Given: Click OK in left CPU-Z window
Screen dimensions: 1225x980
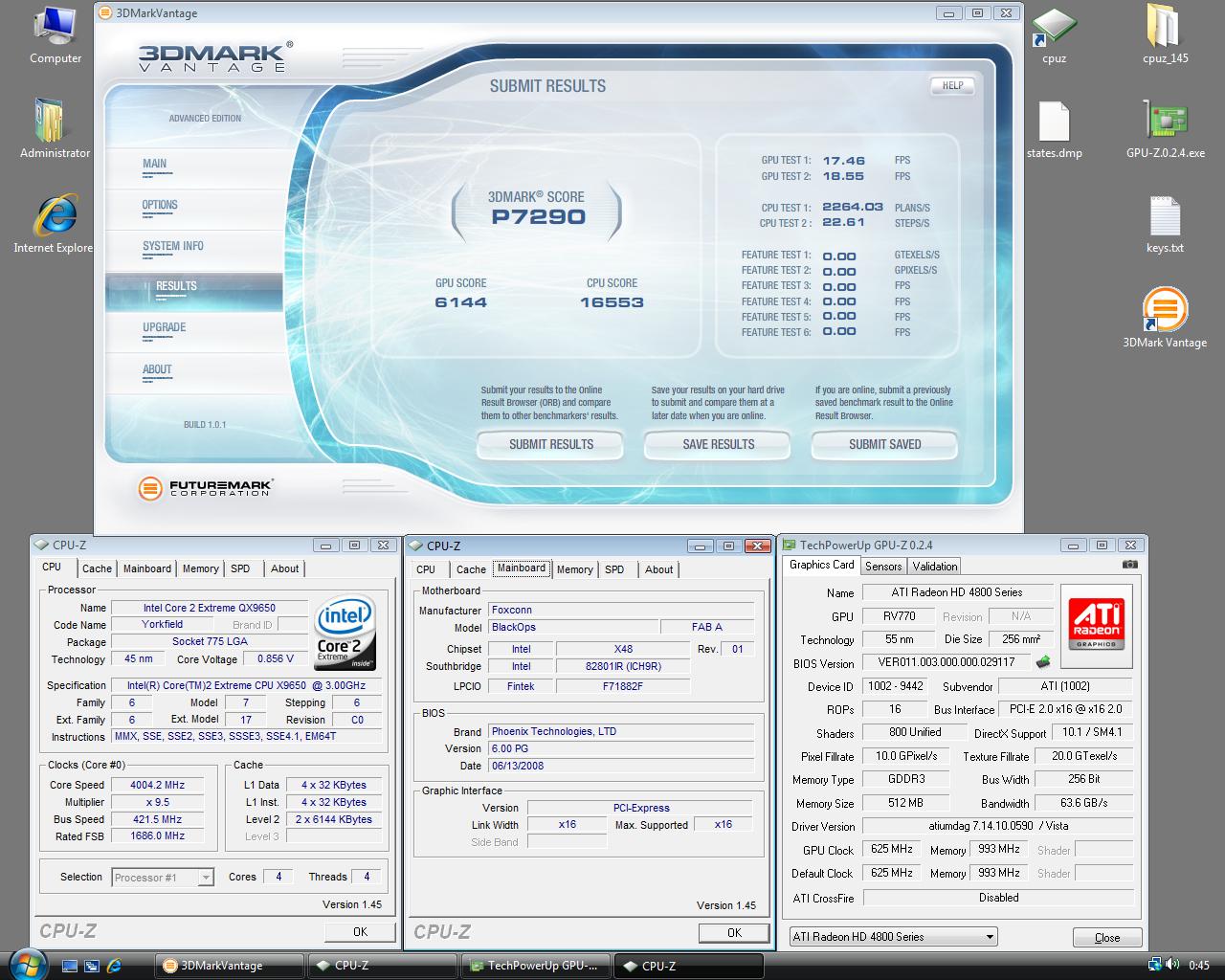Looking at the screenshot, I should pos(360,931).
